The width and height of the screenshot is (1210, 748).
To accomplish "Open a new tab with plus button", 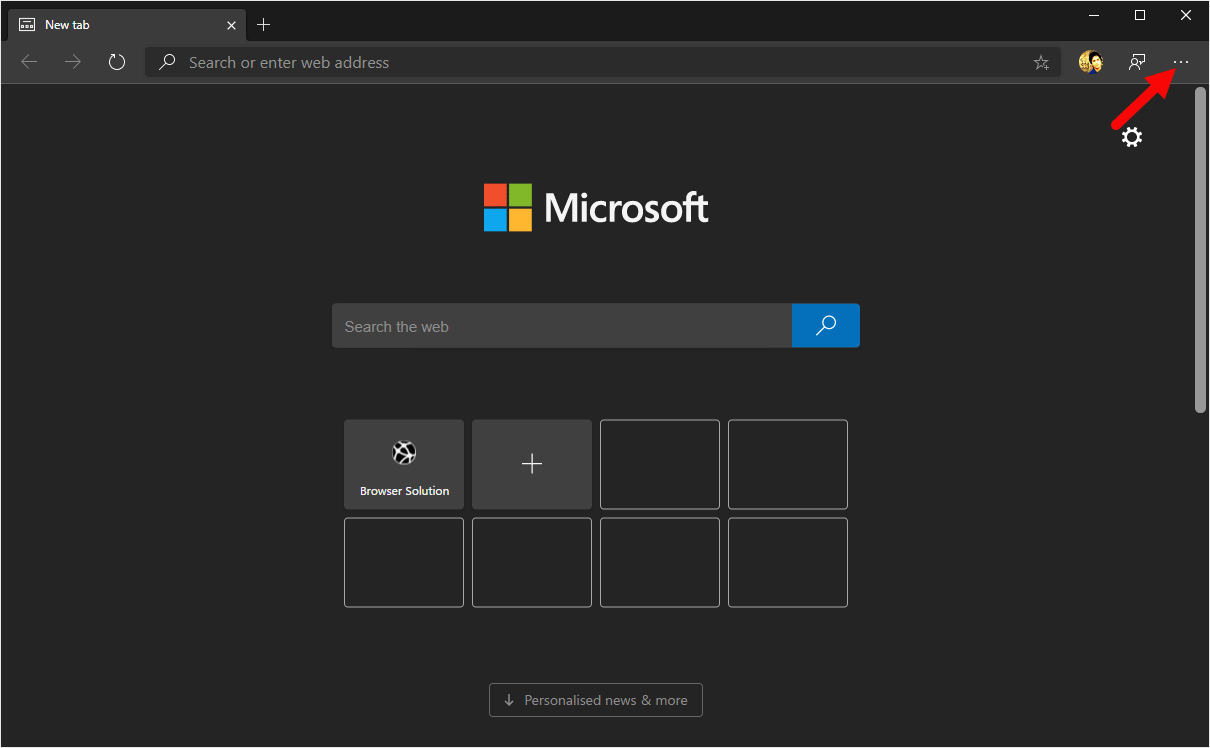I will pos(263,24).
